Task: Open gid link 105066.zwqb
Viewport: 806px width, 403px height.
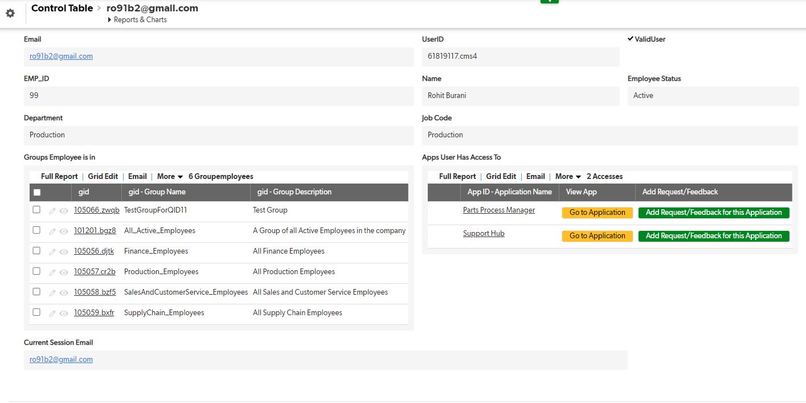Action: click(97, 210)
